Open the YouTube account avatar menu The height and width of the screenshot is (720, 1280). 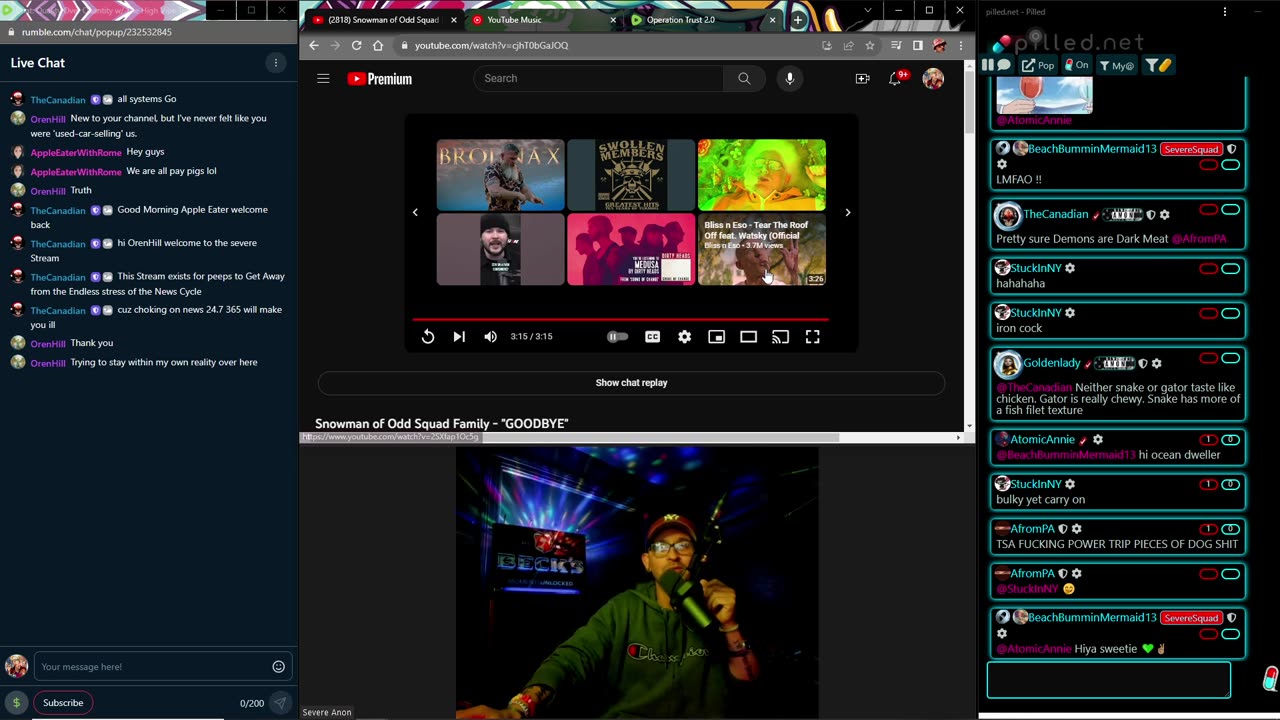point(933,79)
